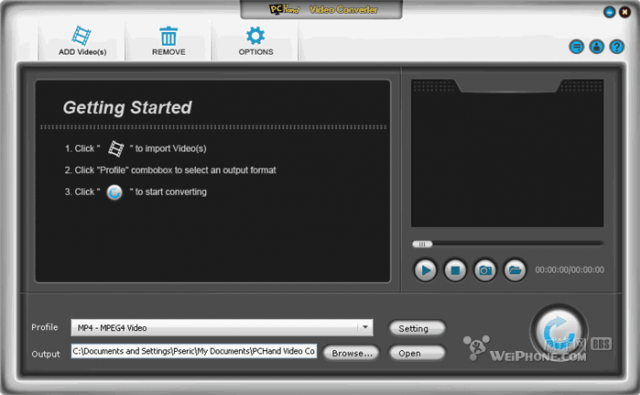Click the "00:00:00/00:00:00" time readout

pos(569,270)
